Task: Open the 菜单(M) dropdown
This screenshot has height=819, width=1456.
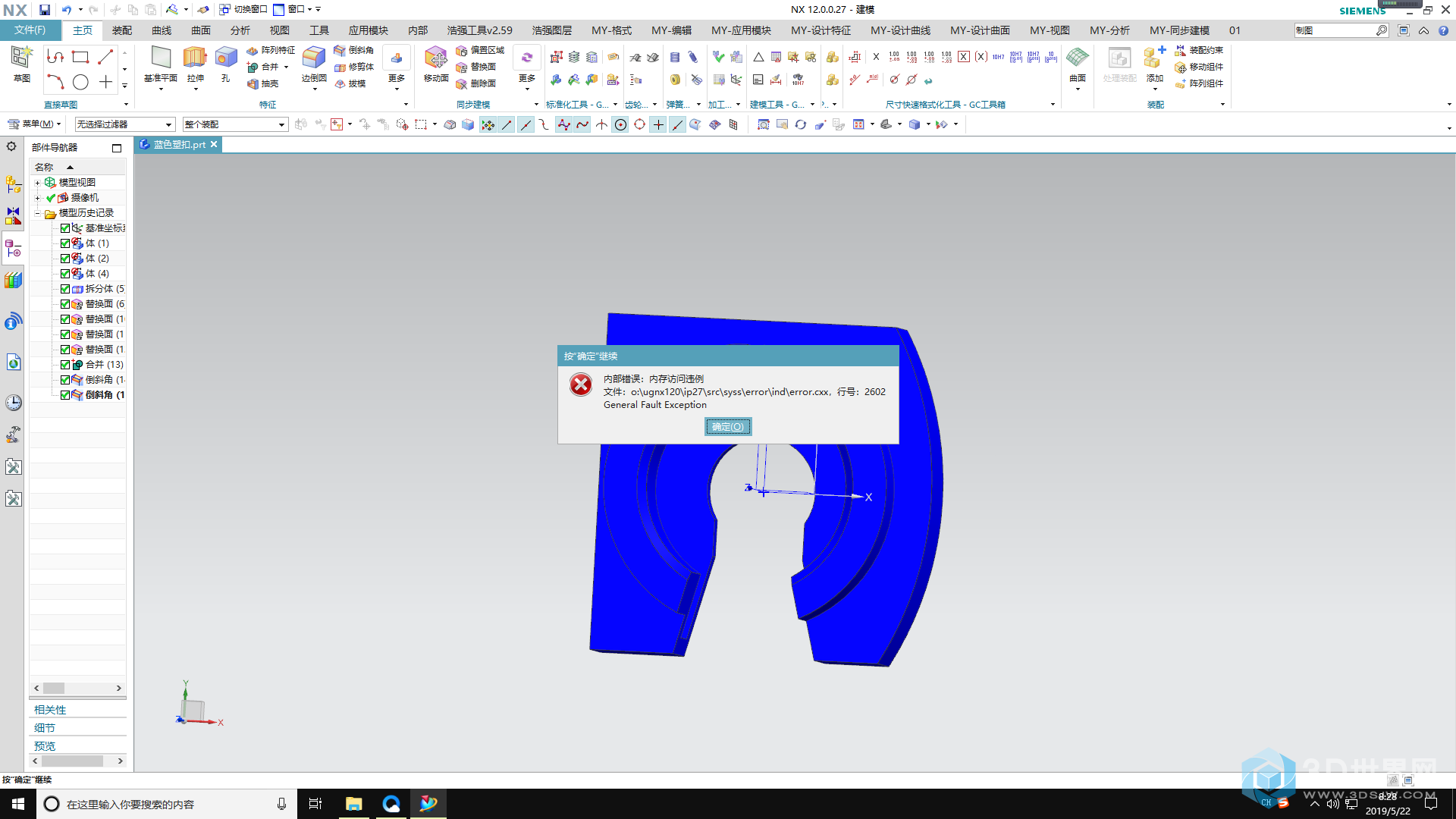Action: pyautogui.click(x=34, y=124)
